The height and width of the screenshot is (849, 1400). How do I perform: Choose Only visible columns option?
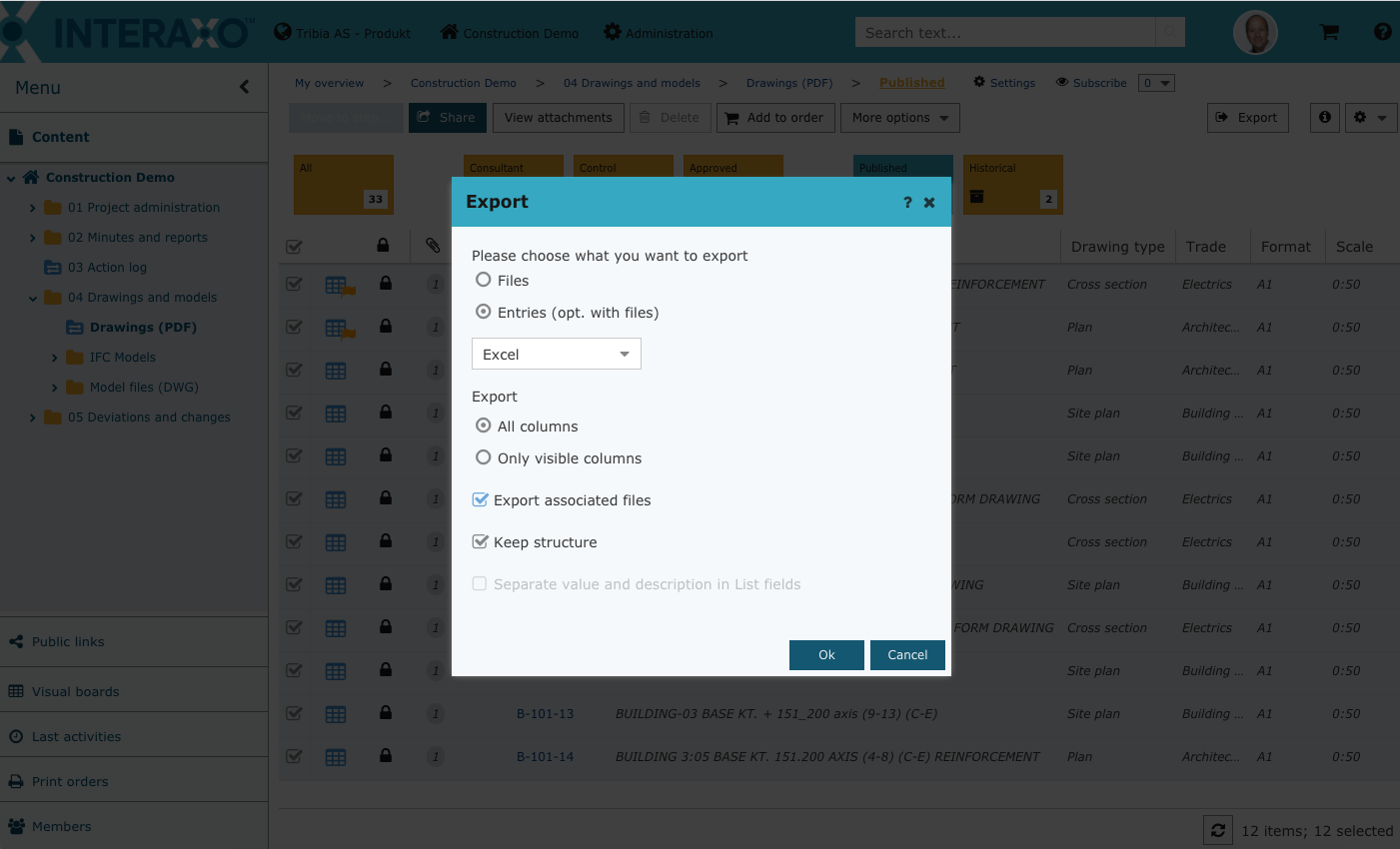pyautogui.click(x=484, y=457)
